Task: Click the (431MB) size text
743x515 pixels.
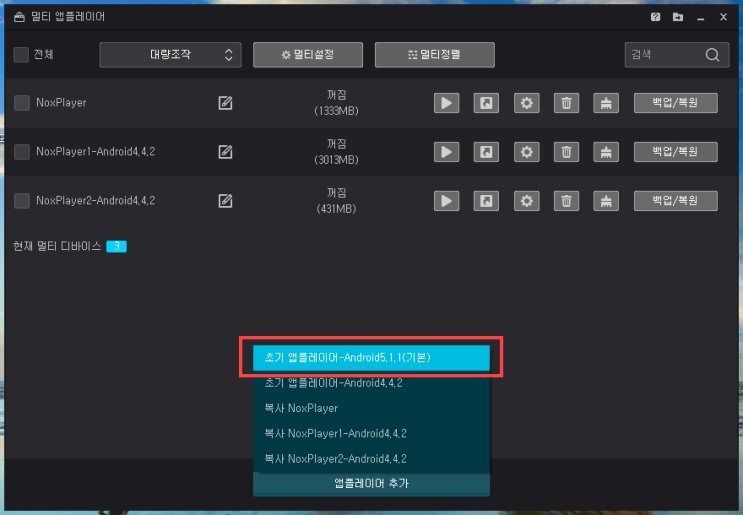Action: 336,209
